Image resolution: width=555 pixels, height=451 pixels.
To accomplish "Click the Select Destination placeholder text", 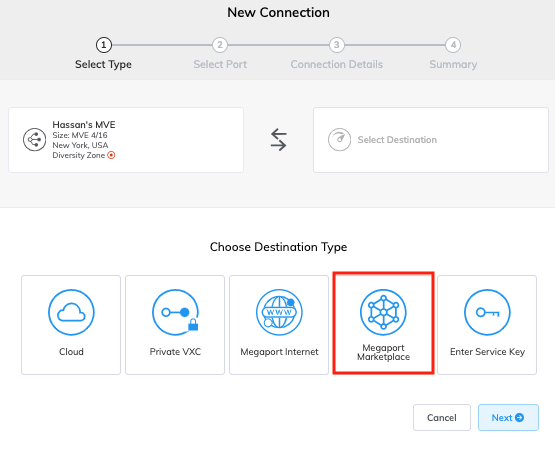I will [397, 139].
